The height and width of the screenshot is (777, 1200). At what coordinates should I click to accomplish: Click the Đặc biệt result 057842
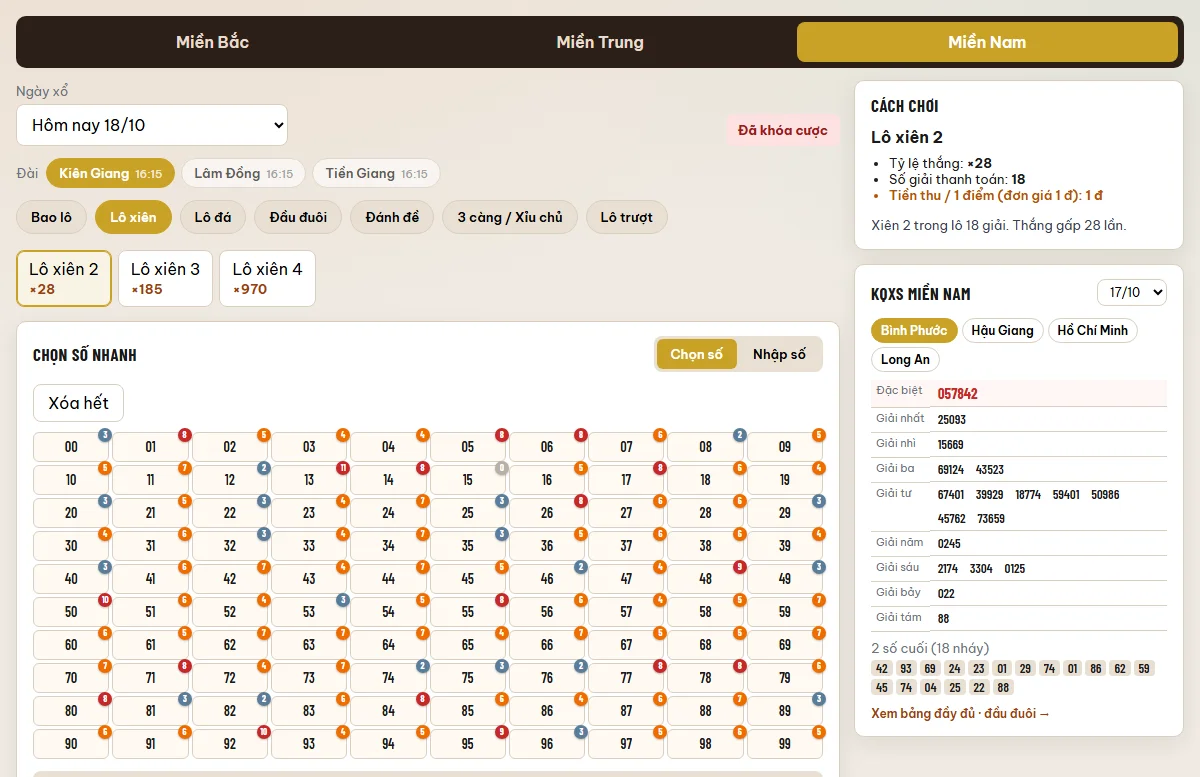(x=958, y=394)
